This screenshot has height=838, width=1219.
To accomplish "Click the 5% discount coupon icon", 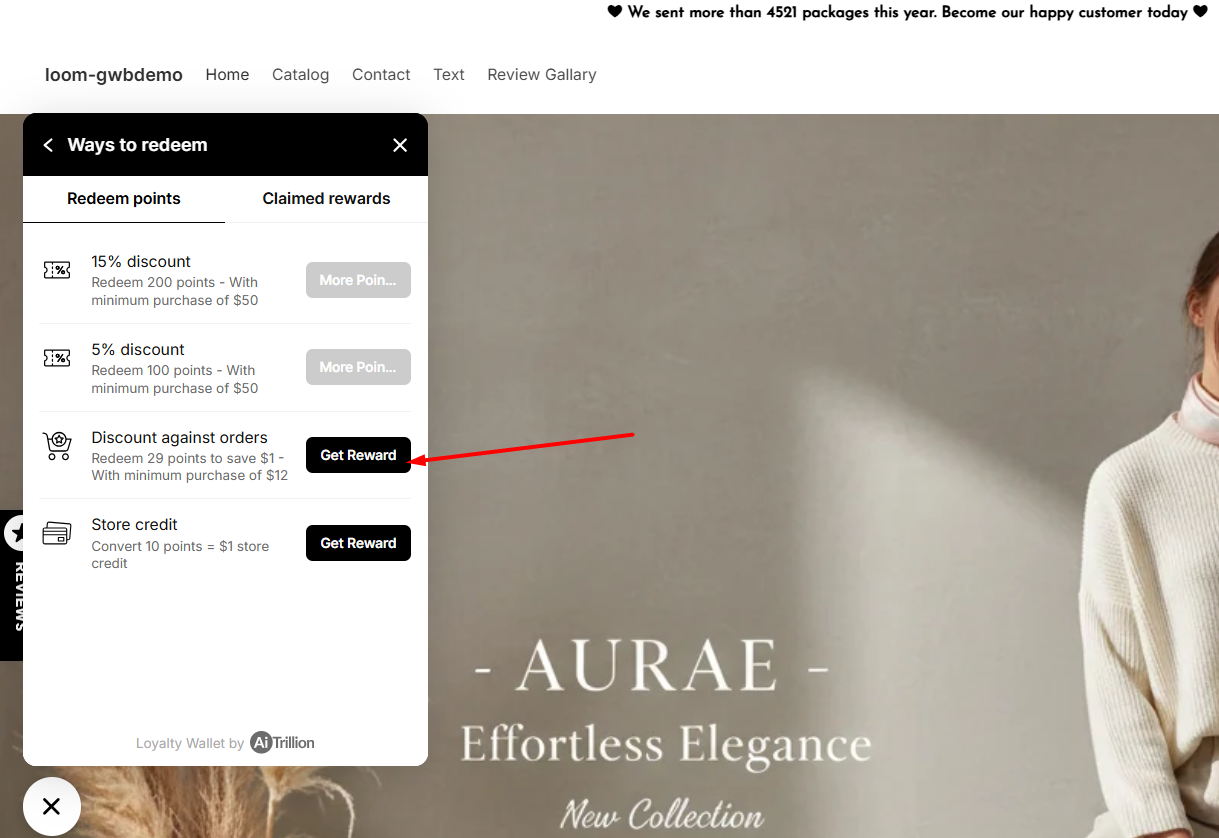I will tap(57, 358).
